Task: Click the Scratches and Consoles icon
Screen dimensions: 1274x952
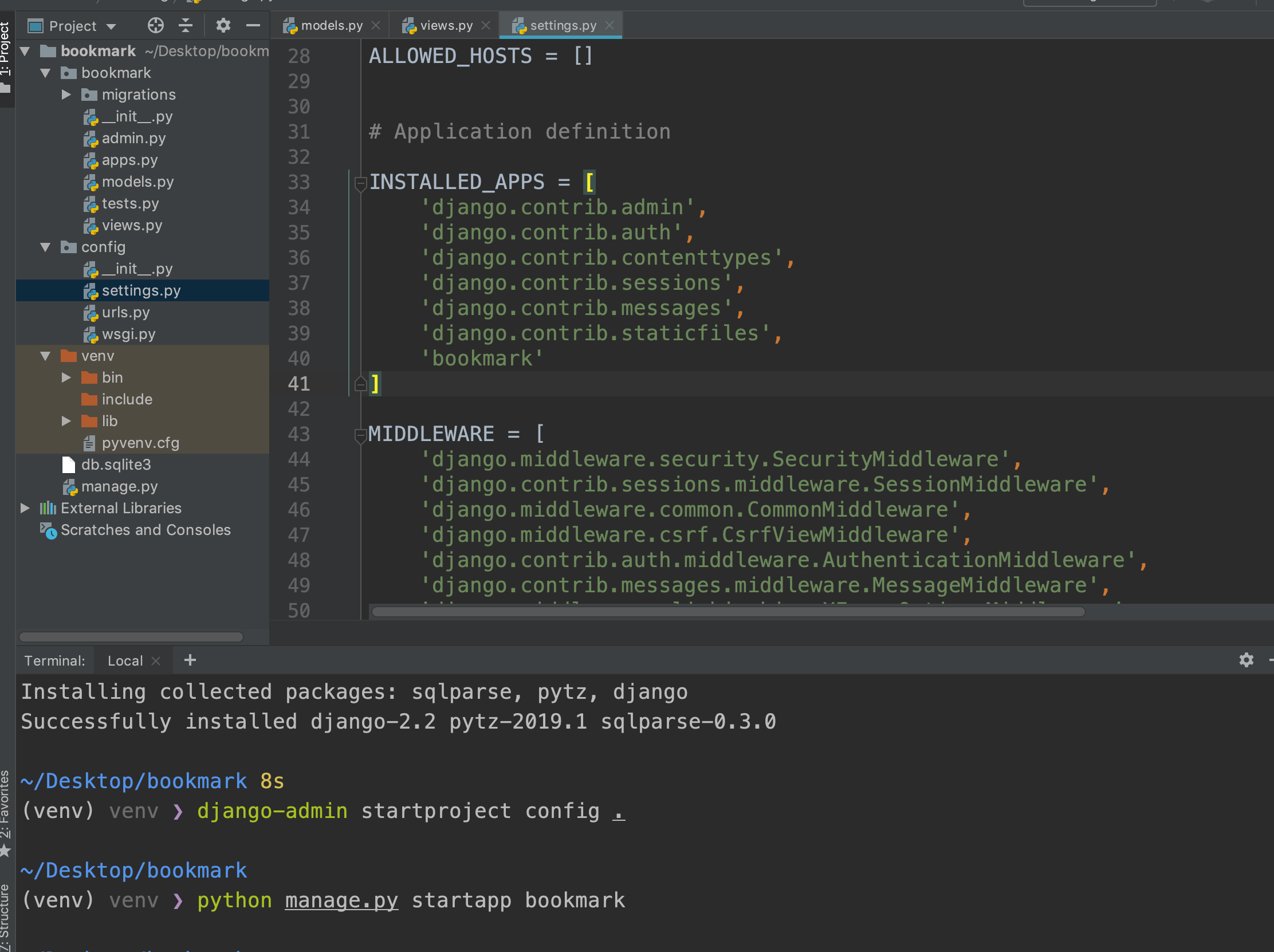Action: 48,530
